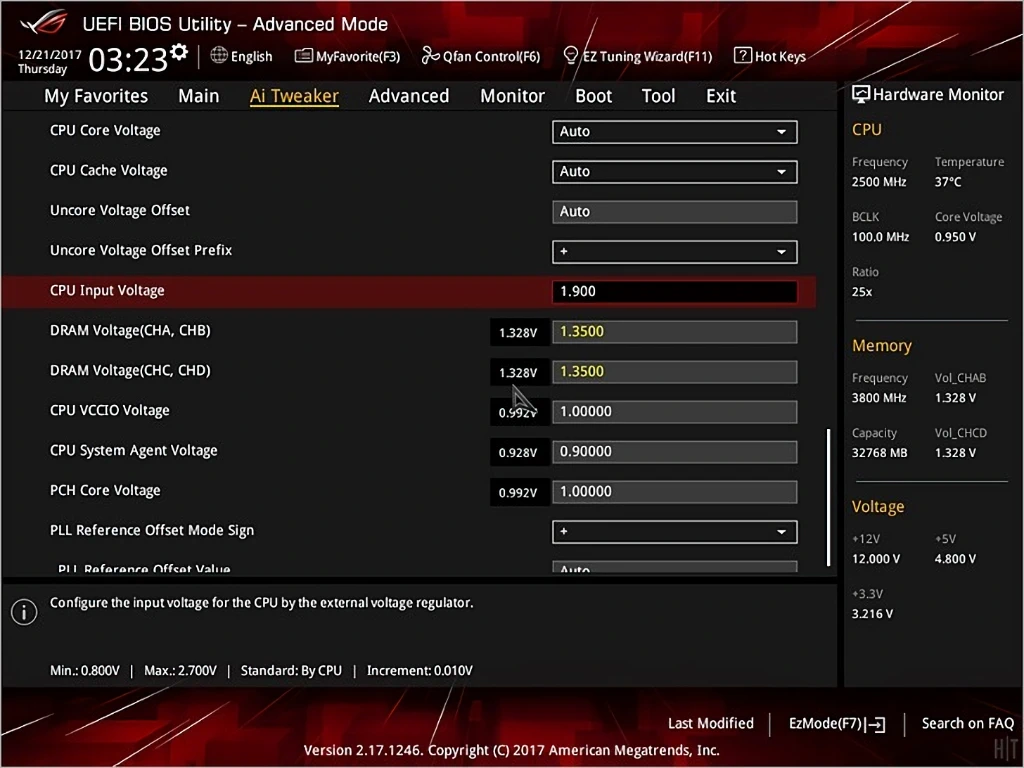1024x768 pixels.
Task: Go to the Boot tab
Action: tap(593, 96)
